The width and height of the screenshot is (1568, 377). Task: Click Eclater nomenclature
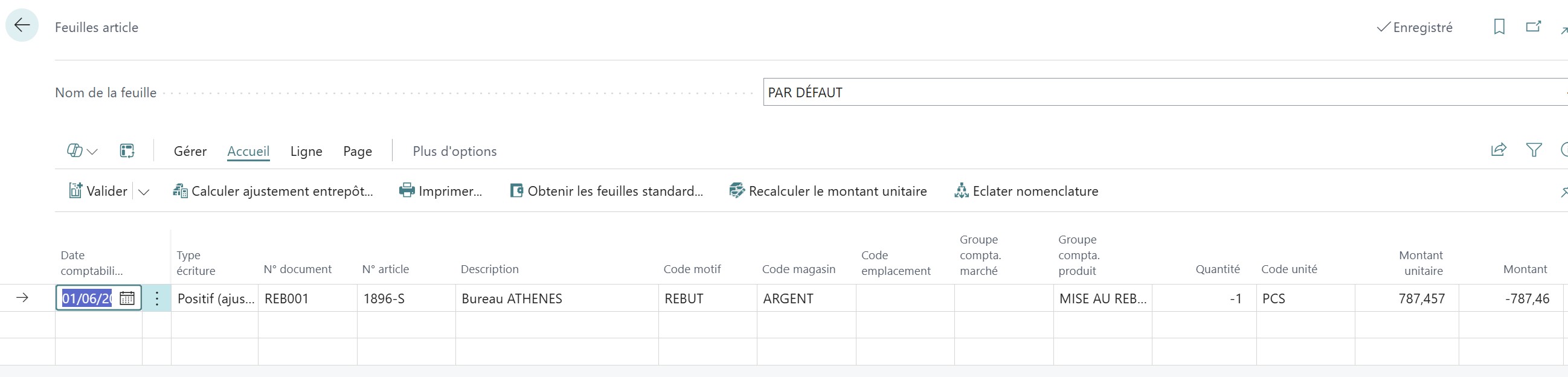pos(1026,191)
